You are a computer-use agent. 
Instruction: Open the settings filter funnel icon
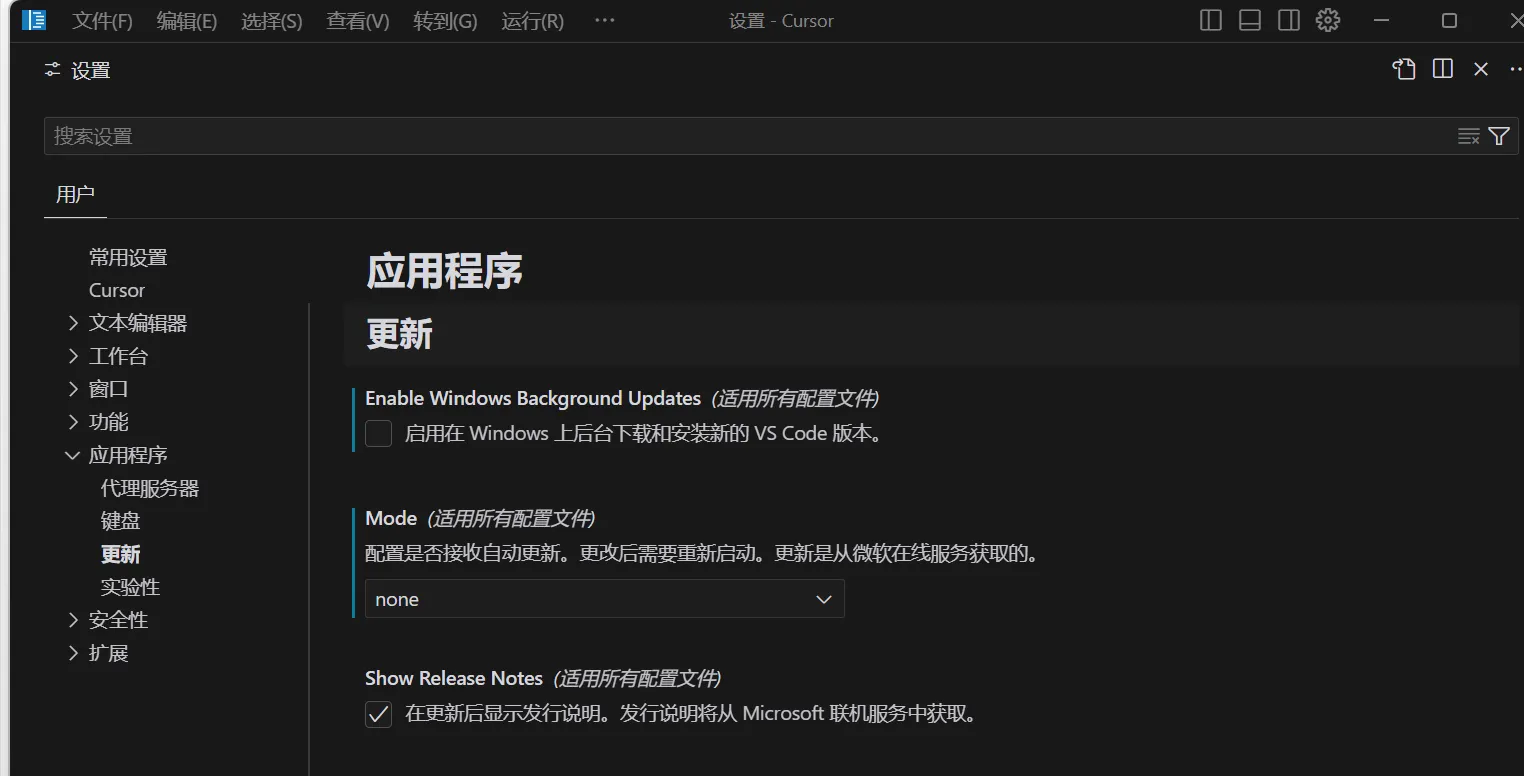point(1499,136)
